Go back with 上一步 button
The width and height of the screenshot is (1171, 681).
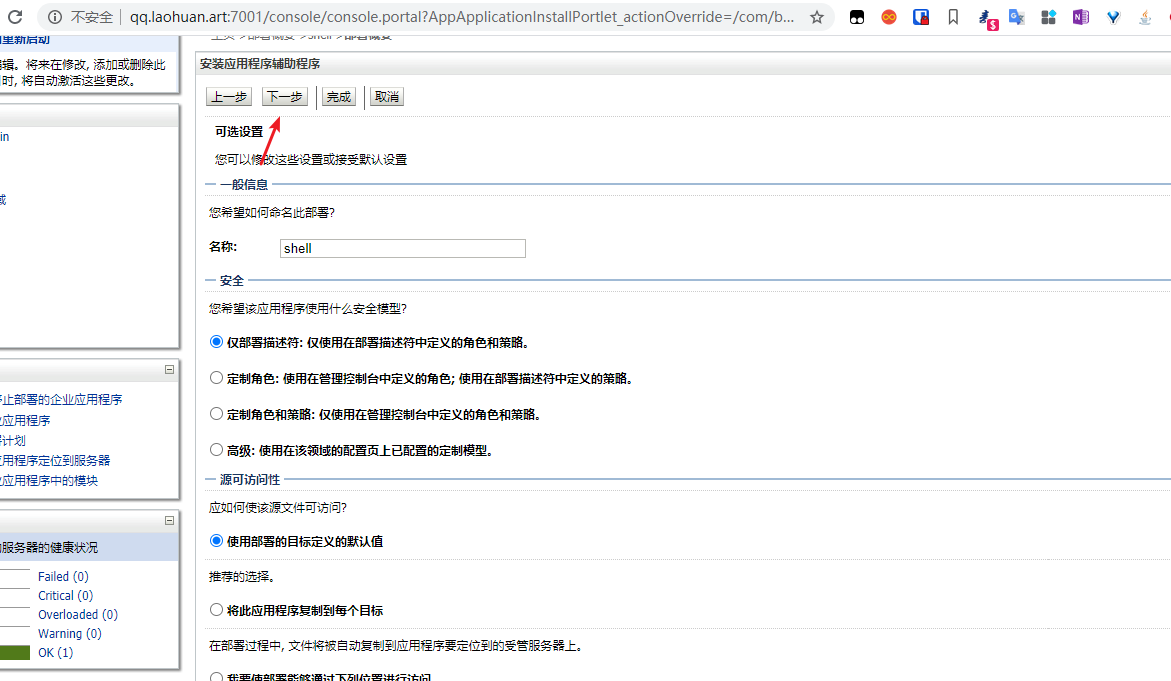pyautogui.click(x=228, y=97)
